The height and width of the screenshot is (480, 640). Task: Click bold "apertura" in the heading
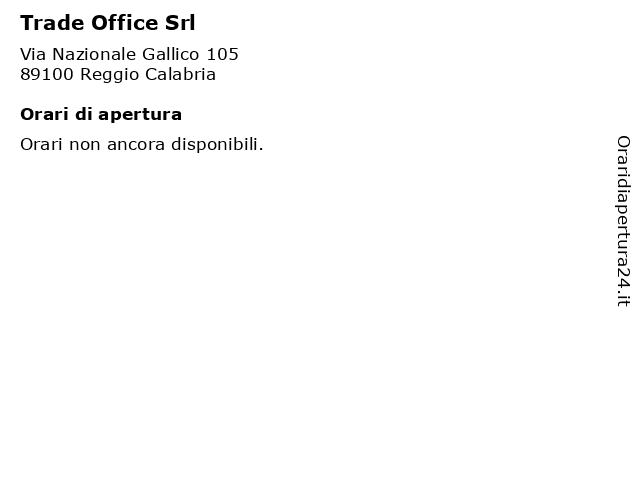[140, 116]
